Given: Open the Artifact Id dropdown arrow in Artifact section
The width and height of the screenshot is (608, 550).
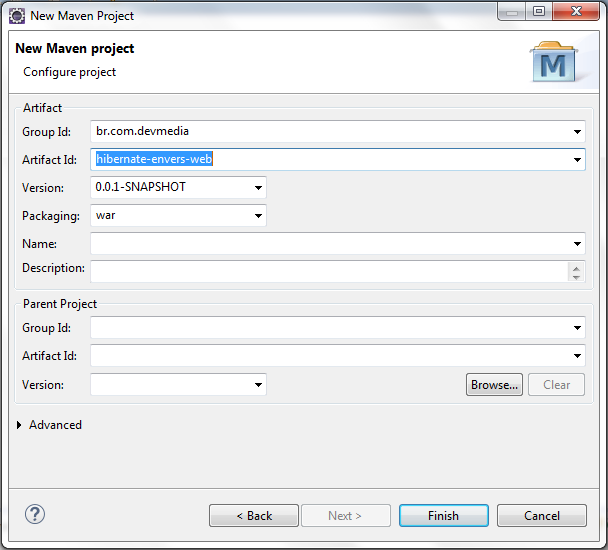Looking at the screenshot, I should 577,160.
